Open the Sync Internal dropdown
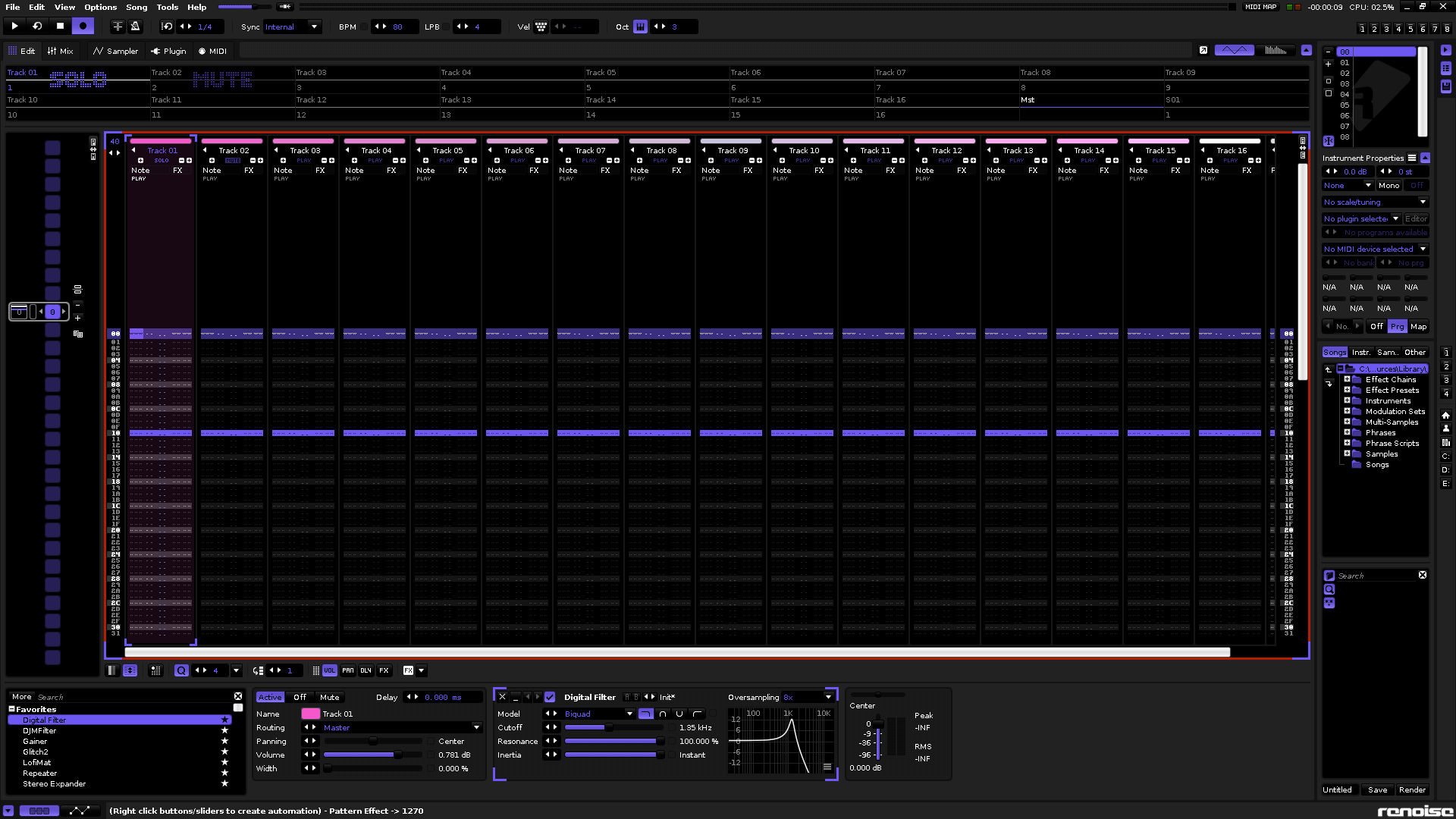 [x=293, y=27]
